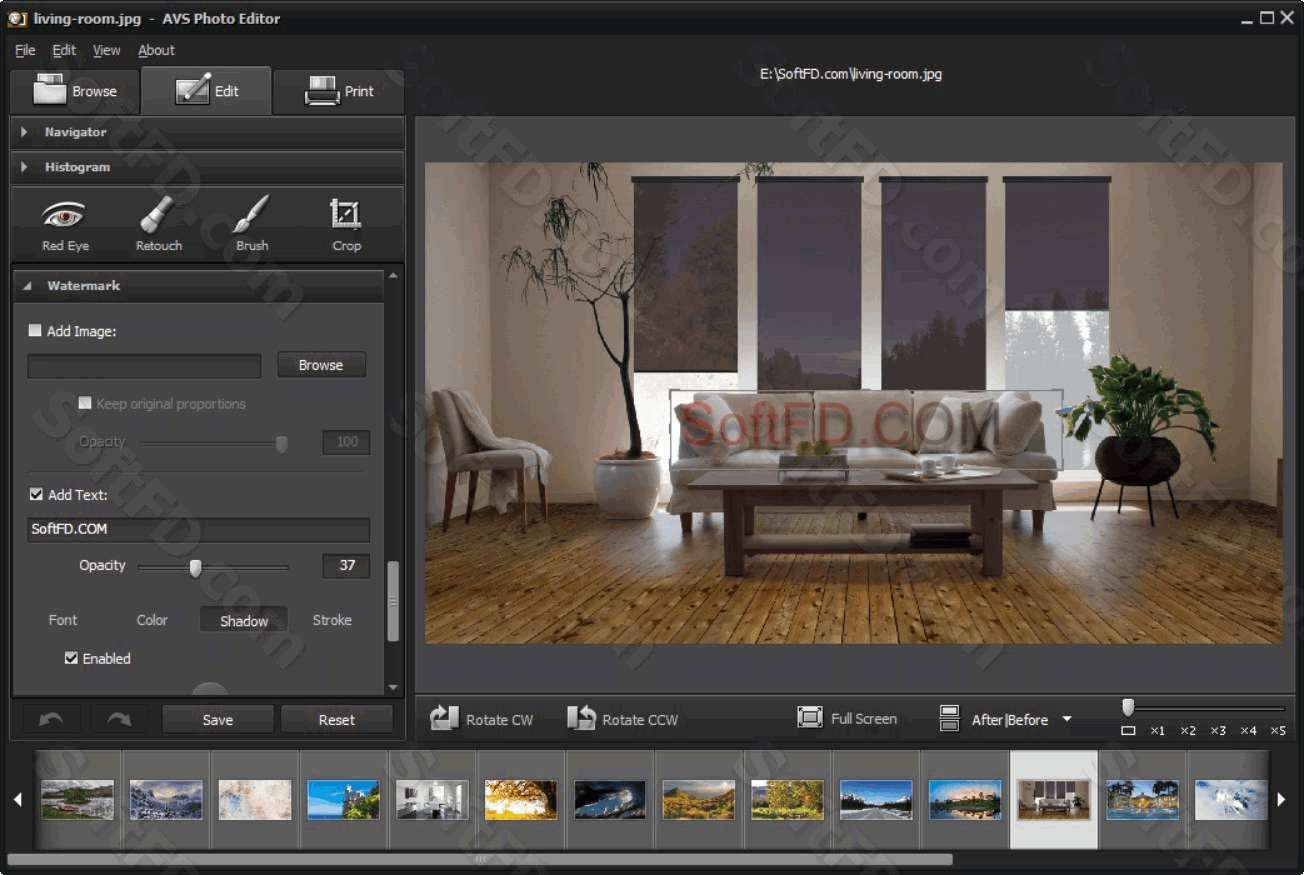1304x875 pixels.
Task: Toggle Keep original proportions checkbox
Action: (85, 403)
